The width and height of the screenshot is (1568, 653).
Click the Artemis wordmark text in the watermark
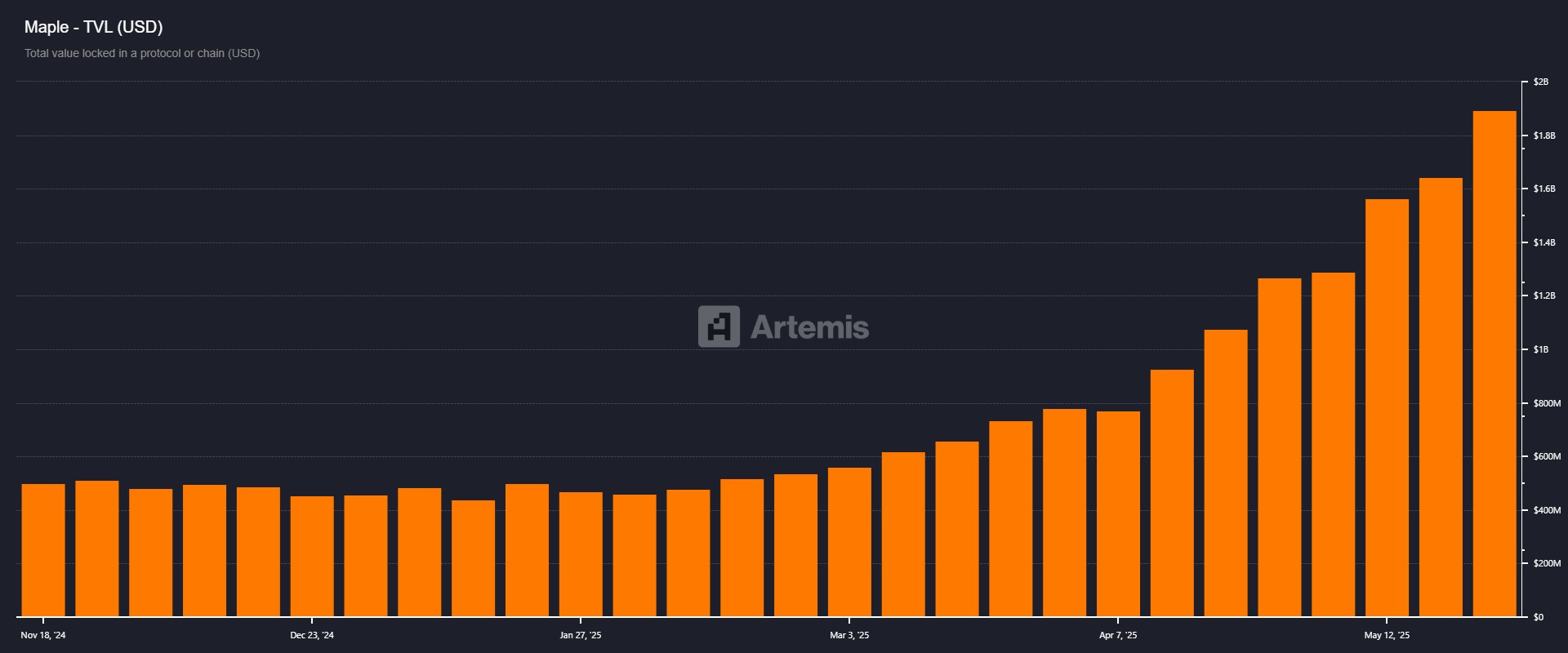pyautogui.click(x=809, y=327)
